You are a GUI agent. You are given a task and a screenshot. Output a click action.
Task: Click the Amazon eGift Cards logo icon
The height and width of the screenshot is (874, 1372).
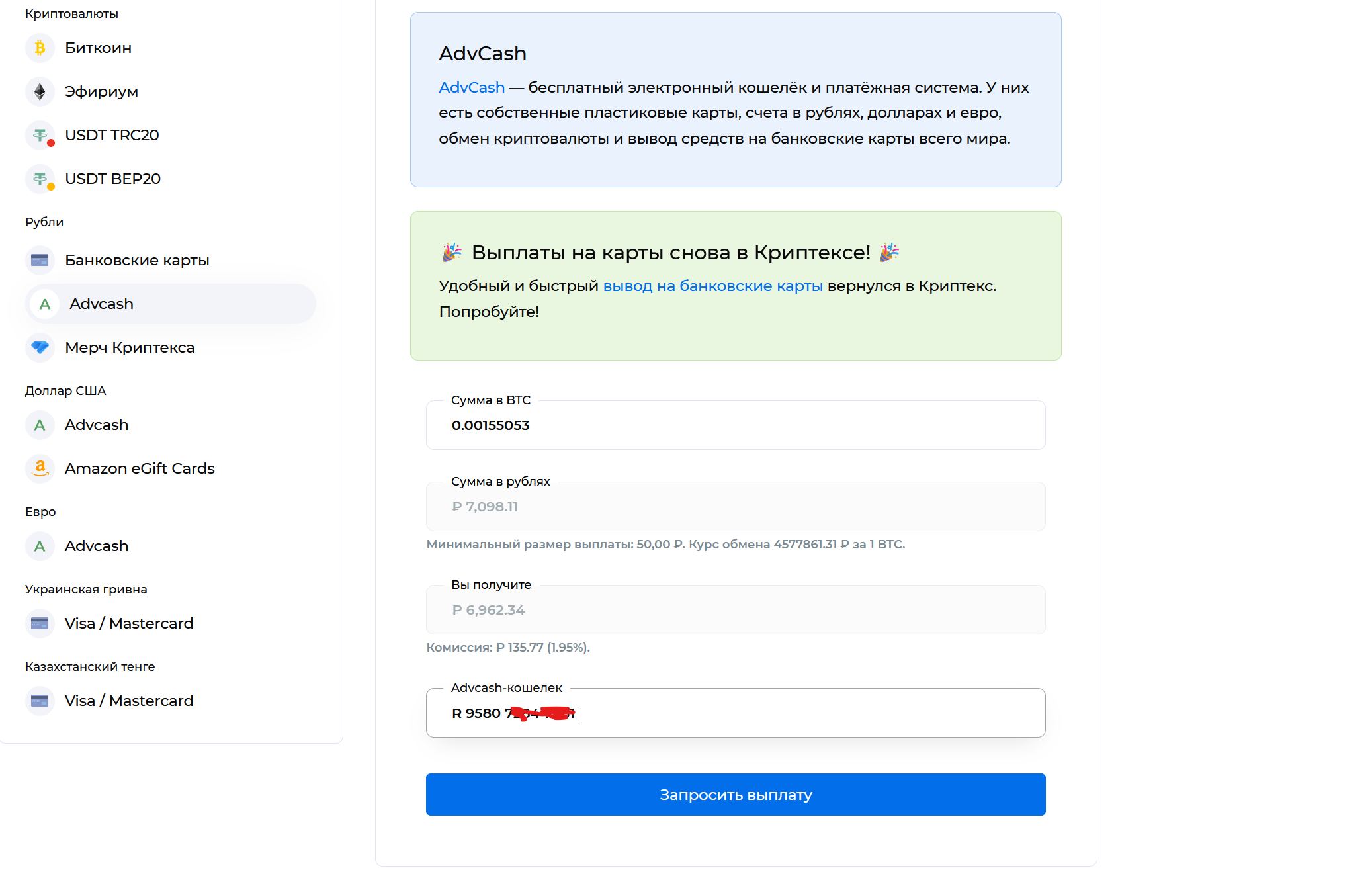click(x=40, y=468)
